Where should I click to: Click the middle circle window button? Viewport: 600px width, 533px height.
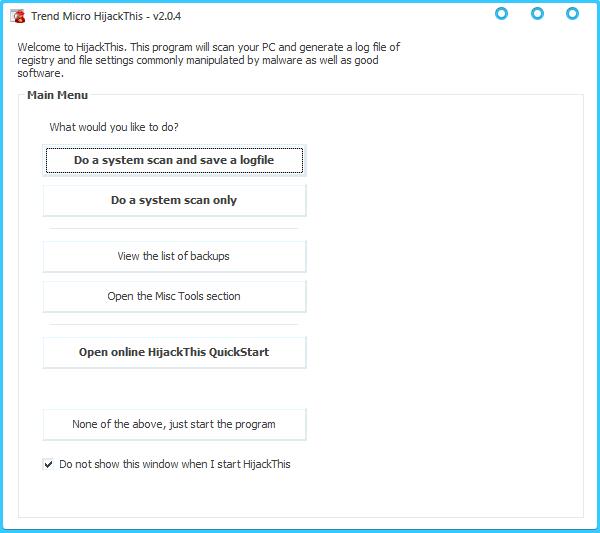click(x=537, y=14)
